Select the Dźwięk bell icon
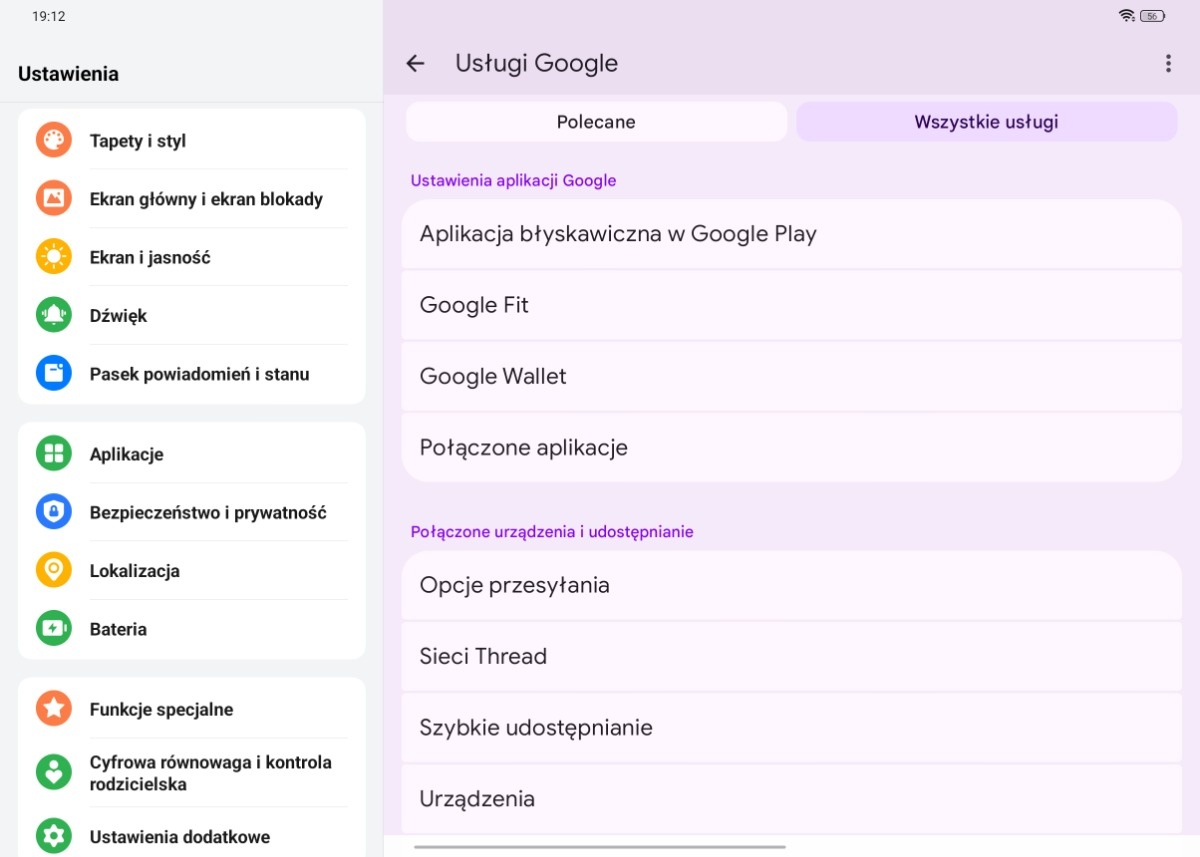Viewport: 1200px width, 857px height. (x=54, y=315)
